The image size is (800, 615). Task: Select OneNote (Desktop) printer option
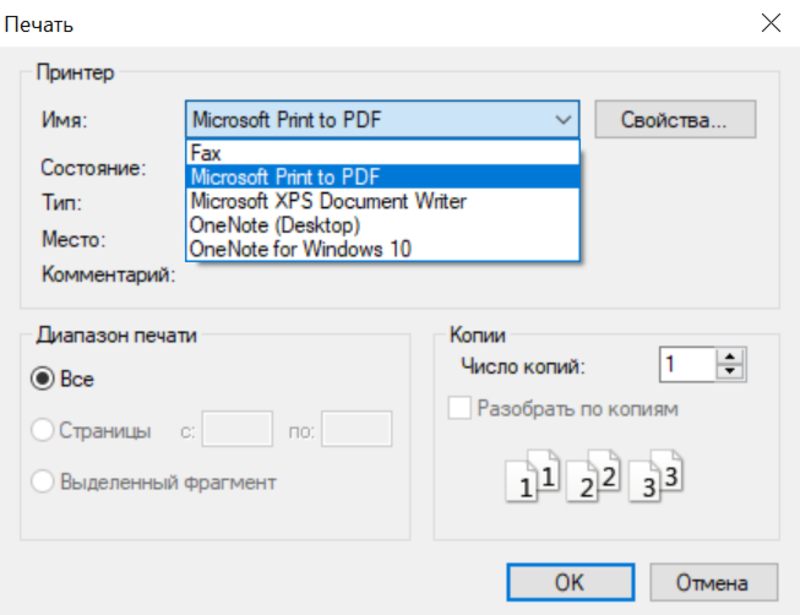pyautogui.click(x=383, y=225)
